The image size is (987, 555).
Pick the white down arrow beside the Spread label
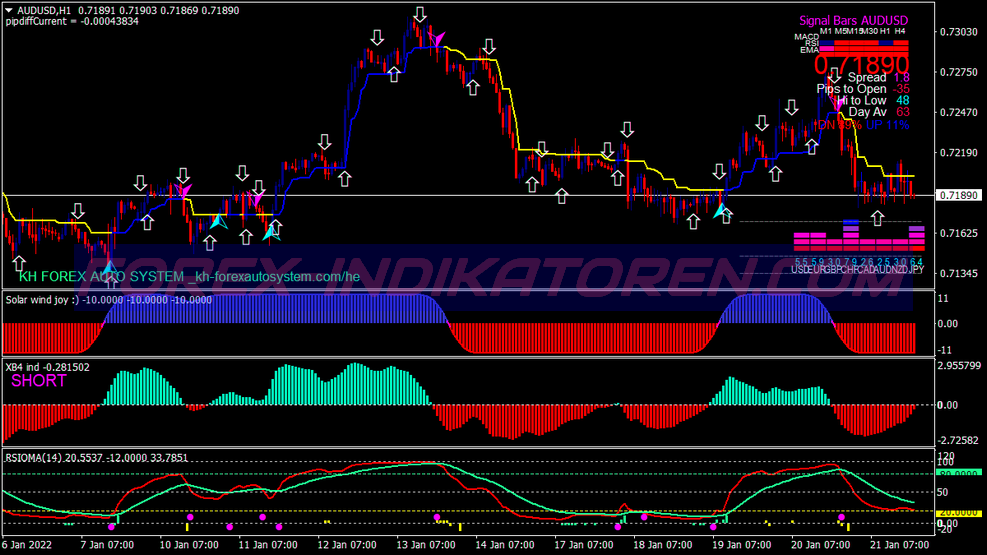click(835, 76)
